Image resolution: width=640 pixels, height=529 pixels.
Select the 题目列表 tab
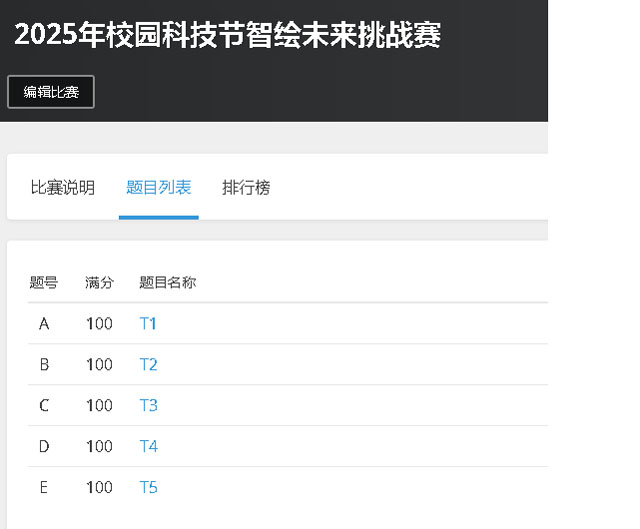(x=159, y=188)
